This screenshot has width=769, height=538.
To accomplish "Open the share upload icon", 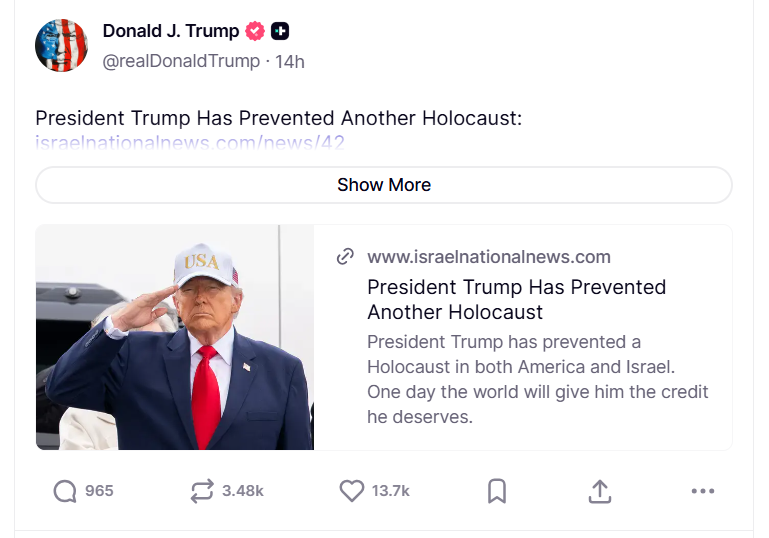I will point(600,491).
